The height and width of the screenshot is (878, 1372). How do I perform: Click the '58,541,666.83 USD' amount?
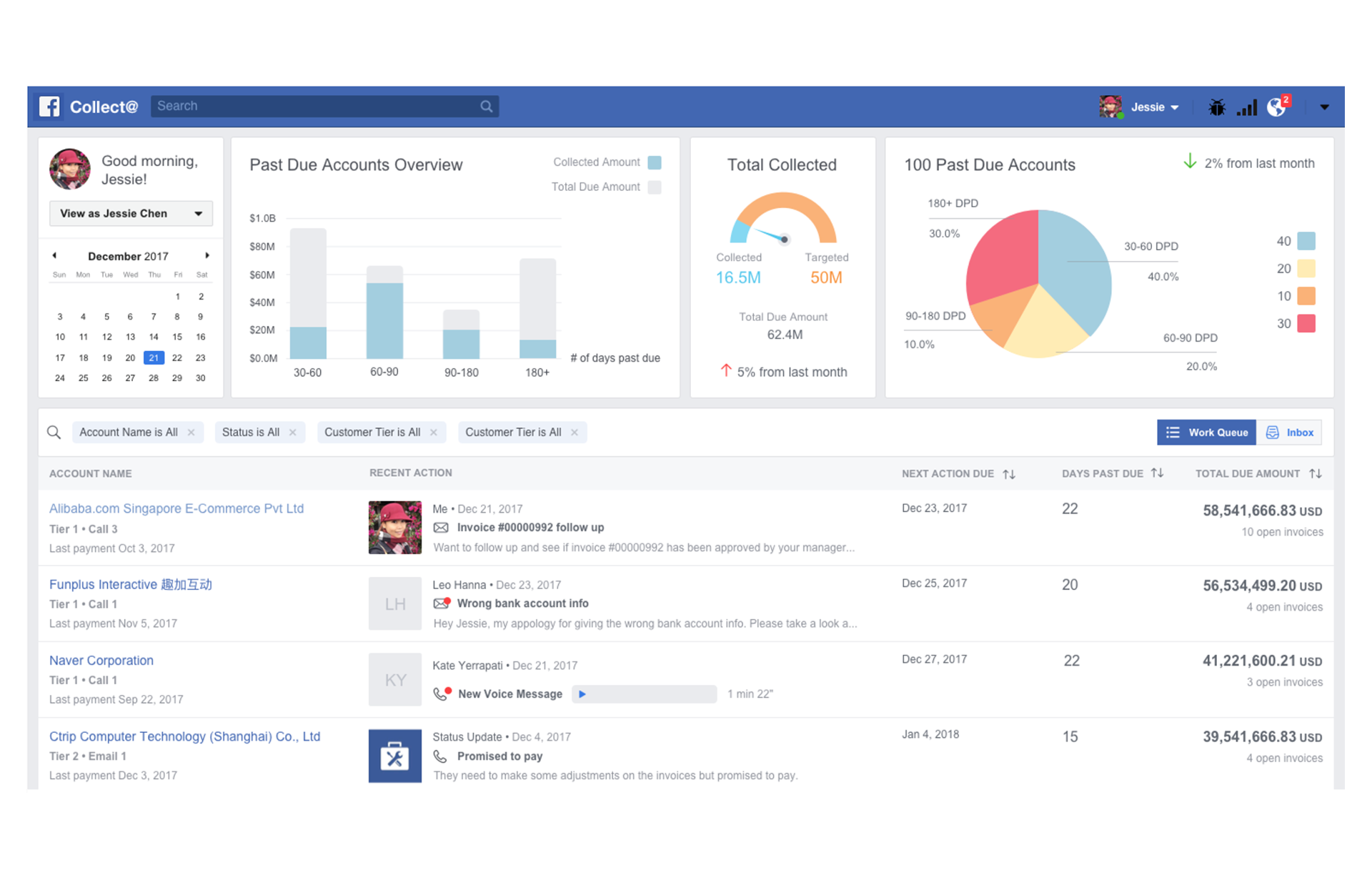coord(1262,510)
